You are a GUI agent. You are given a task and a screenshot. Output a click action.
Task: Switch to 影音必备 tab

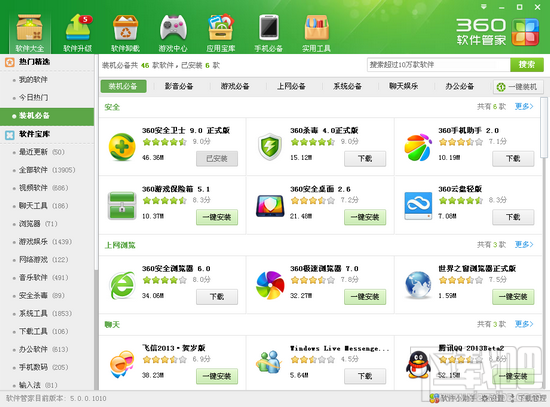coord(179,86)
